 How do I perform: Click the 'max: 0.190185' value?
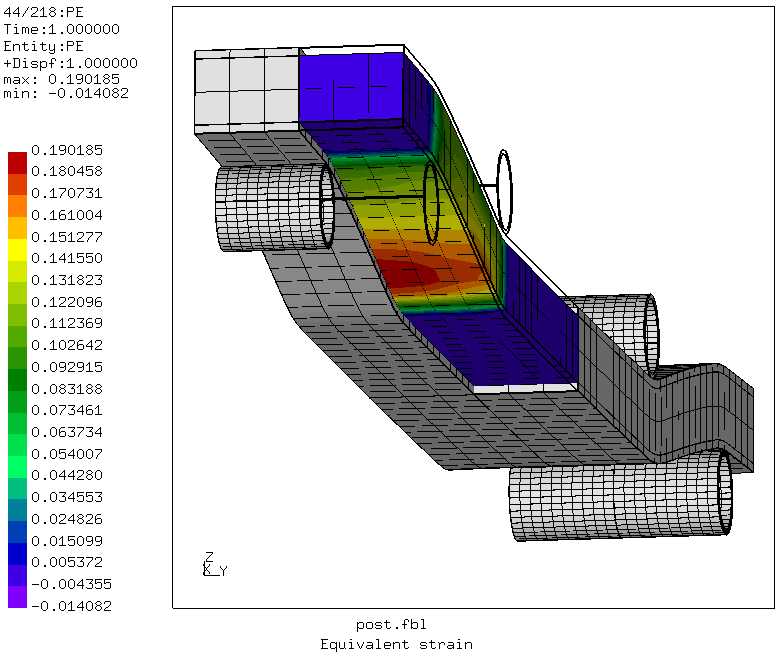coord(62,79)
